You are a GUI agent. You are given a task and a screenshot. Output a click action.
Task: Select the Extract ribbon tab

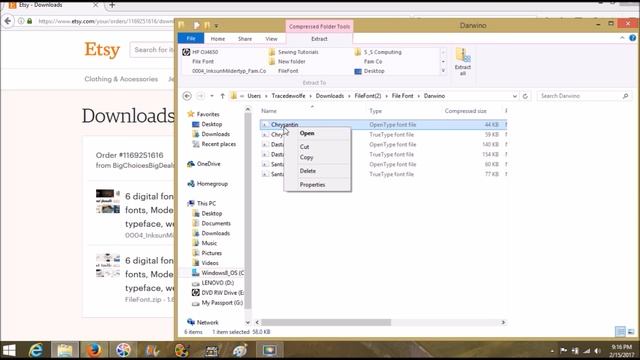pyautogui.click(x=319, y=39)
